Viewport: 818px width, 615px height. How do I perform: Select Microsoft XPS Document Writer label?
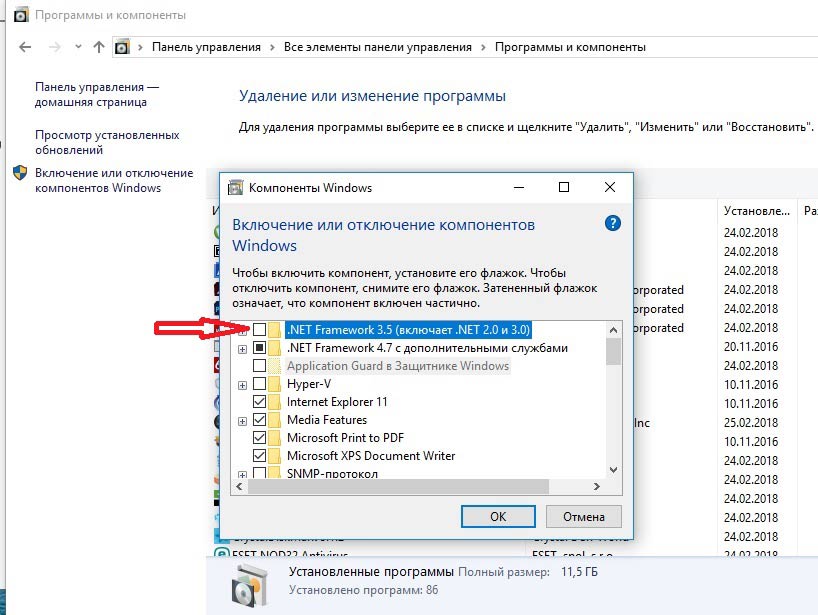click(371, 456)
